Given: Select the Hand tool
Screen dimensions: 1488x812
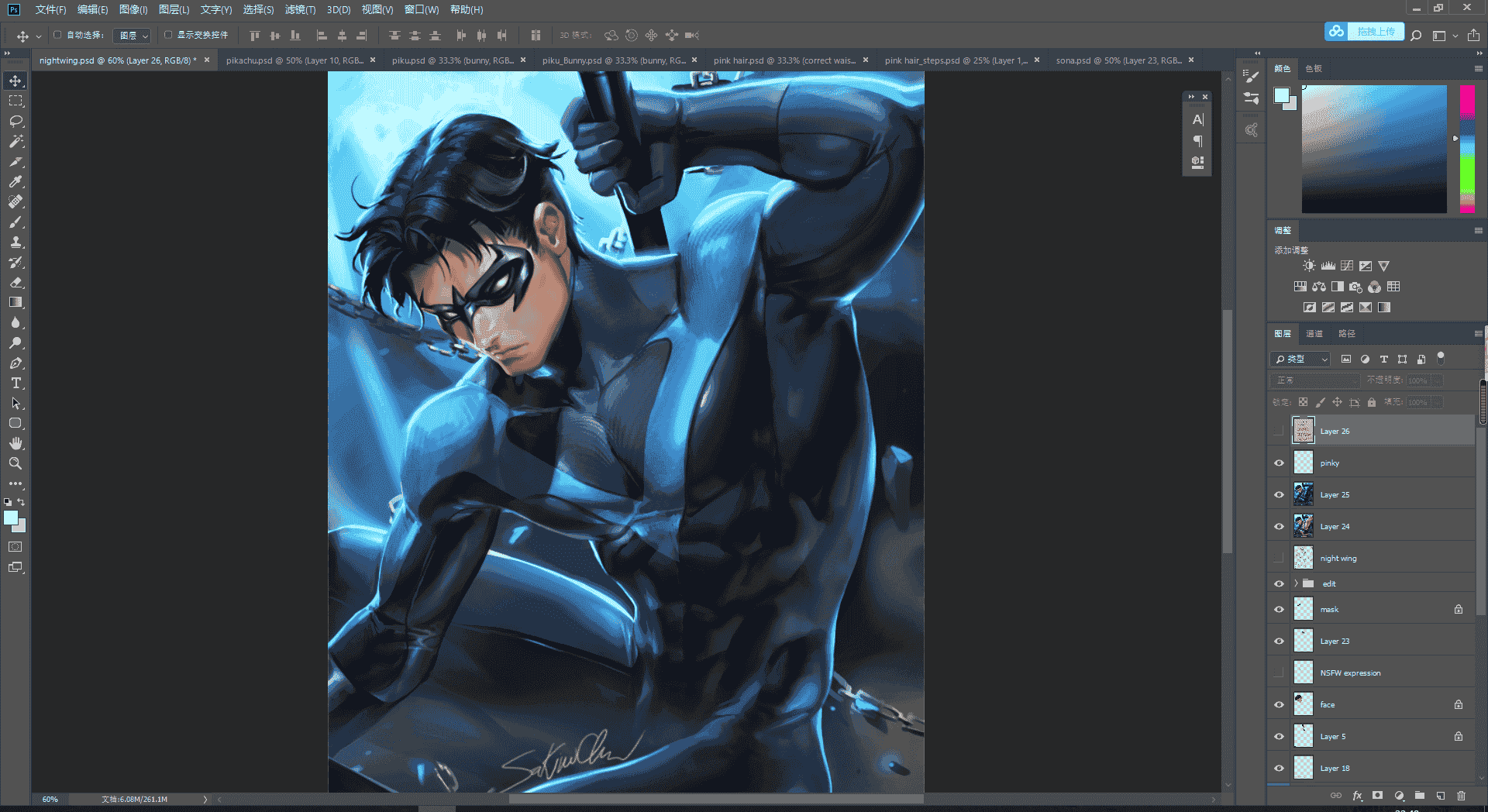Looking at the screenshot, I should [15, 443].
